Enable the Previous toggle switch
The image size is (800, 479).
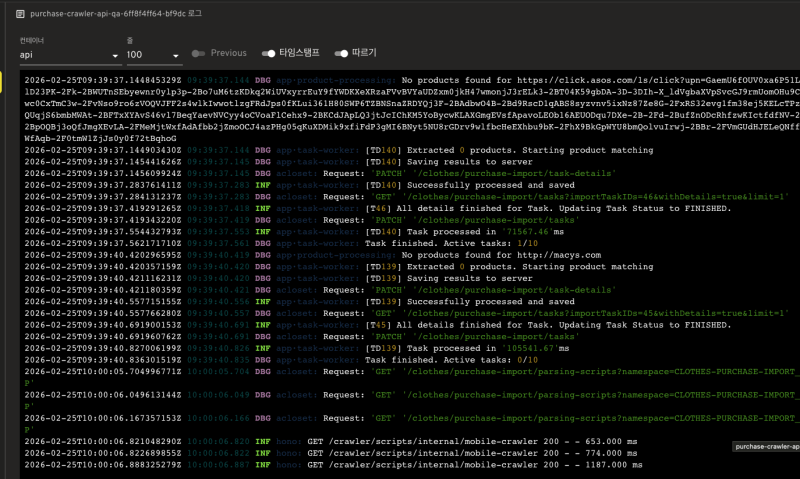pos(200,53)
